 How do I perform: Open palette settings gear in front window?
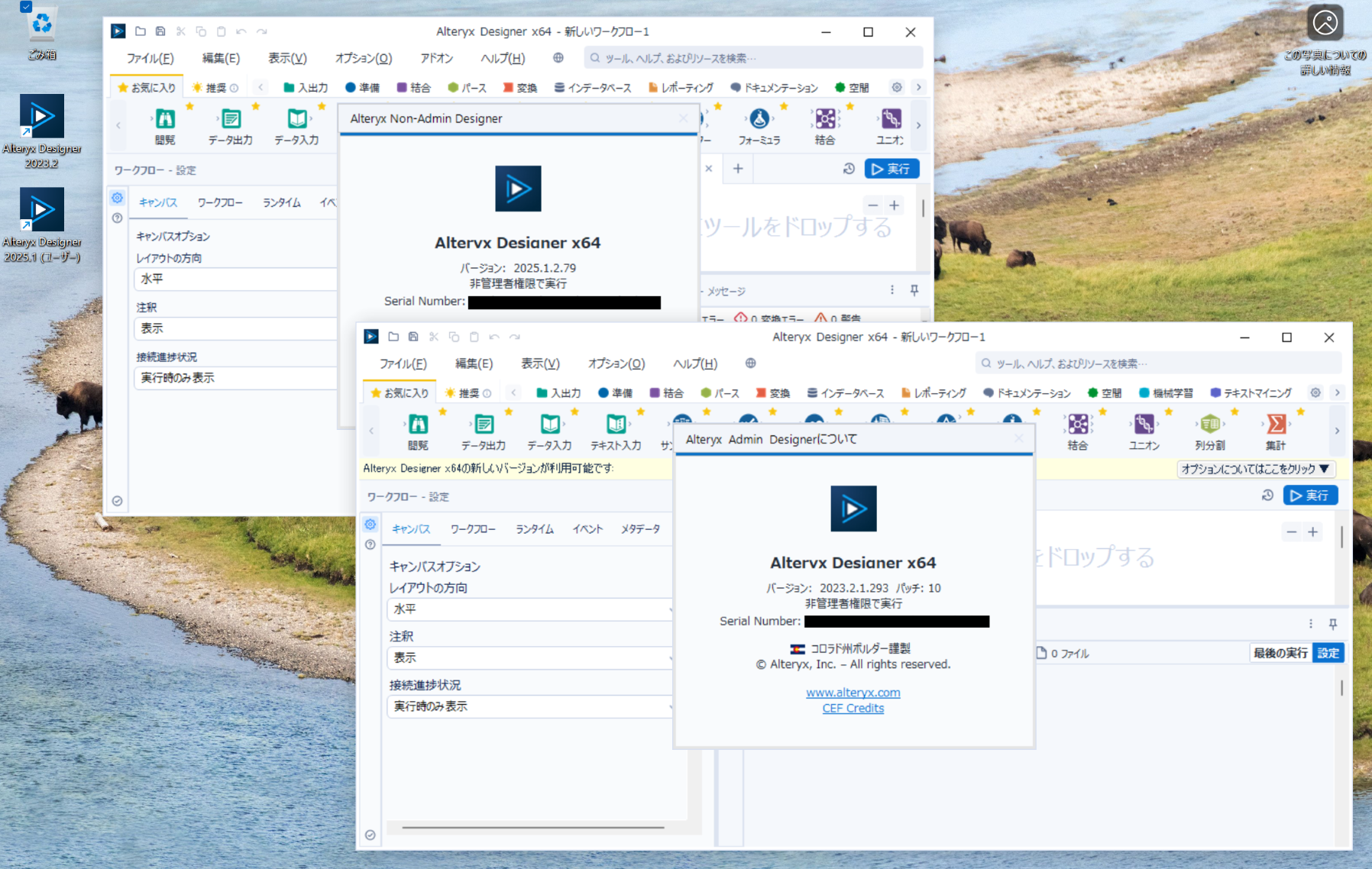point(1315,393)
